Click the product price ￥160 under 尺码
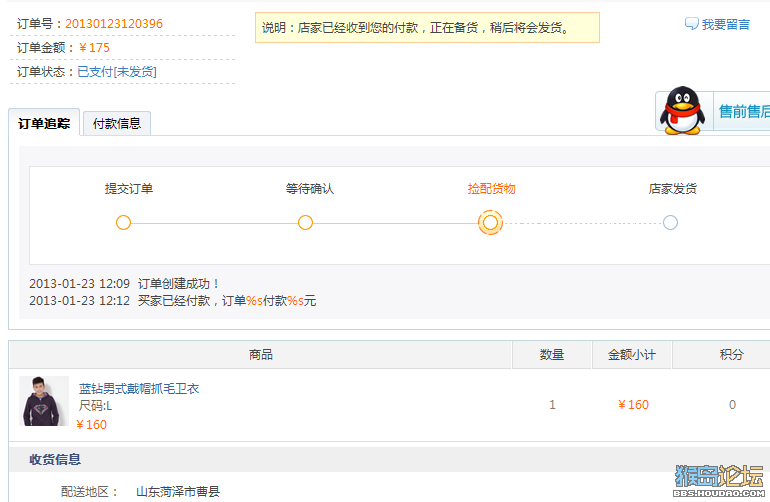The width and height of the screenshot is (770, 502). 91,424
